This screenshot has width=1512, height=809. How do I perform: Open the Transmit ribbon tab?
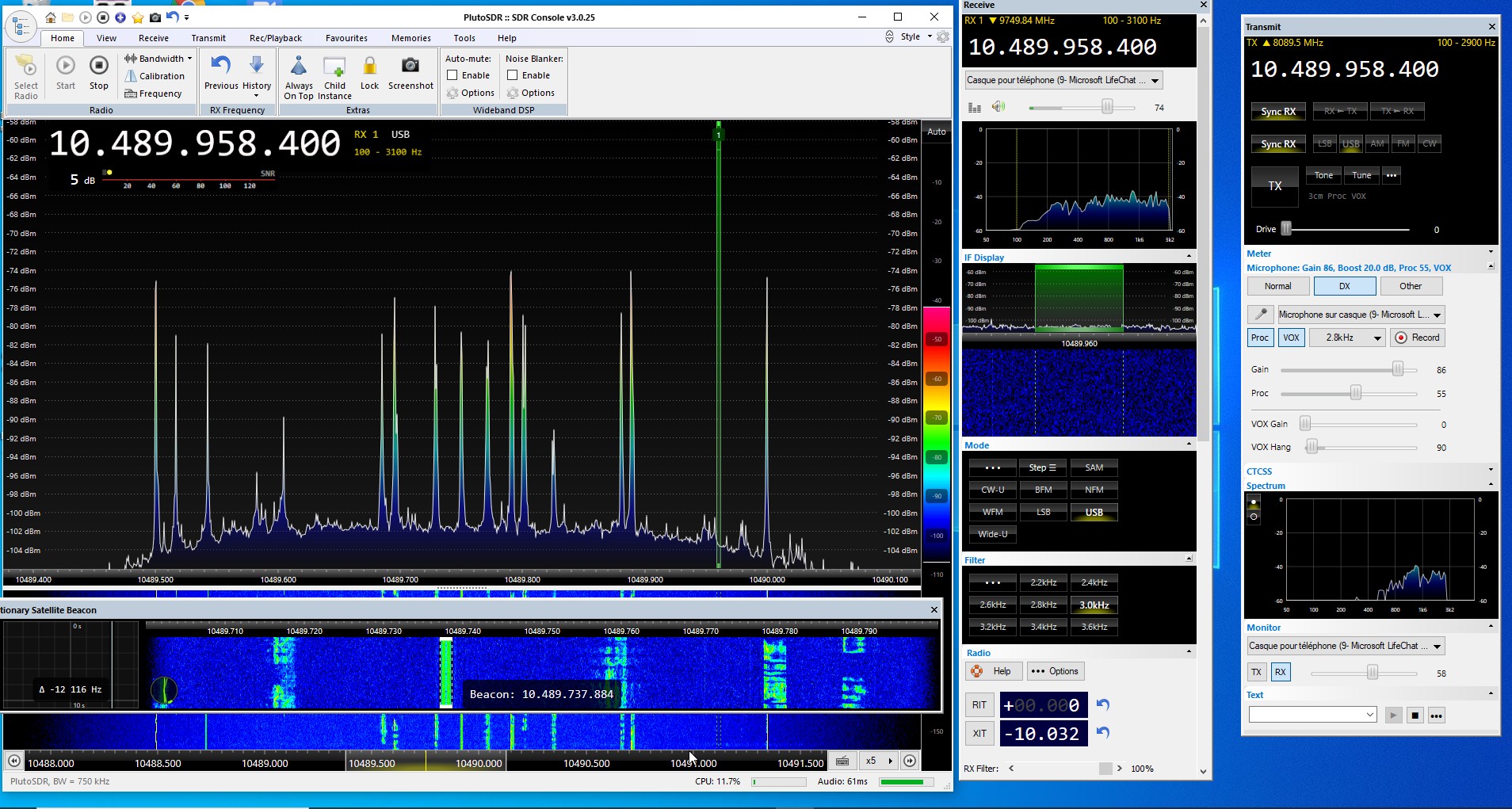click(208, 38)
